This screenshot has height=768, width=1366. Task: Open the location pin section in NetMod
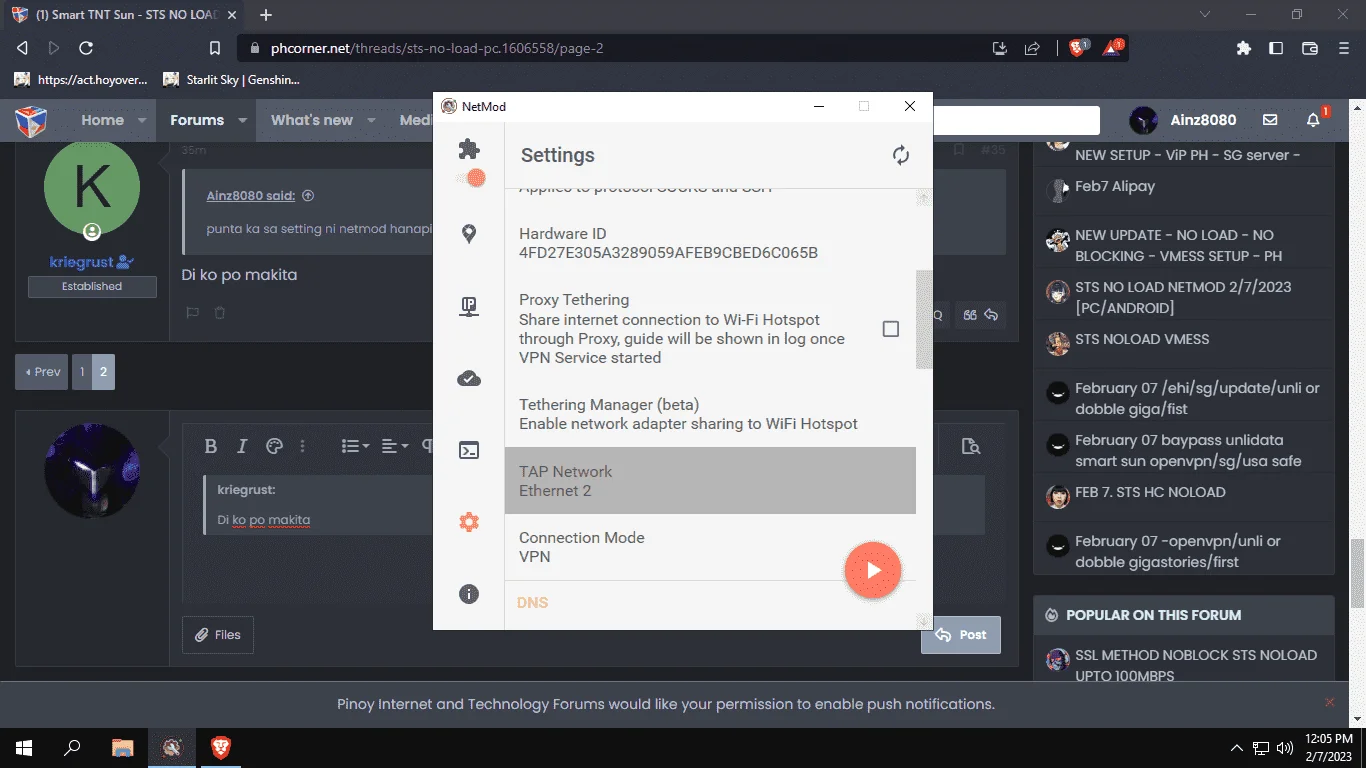point(469,234)
